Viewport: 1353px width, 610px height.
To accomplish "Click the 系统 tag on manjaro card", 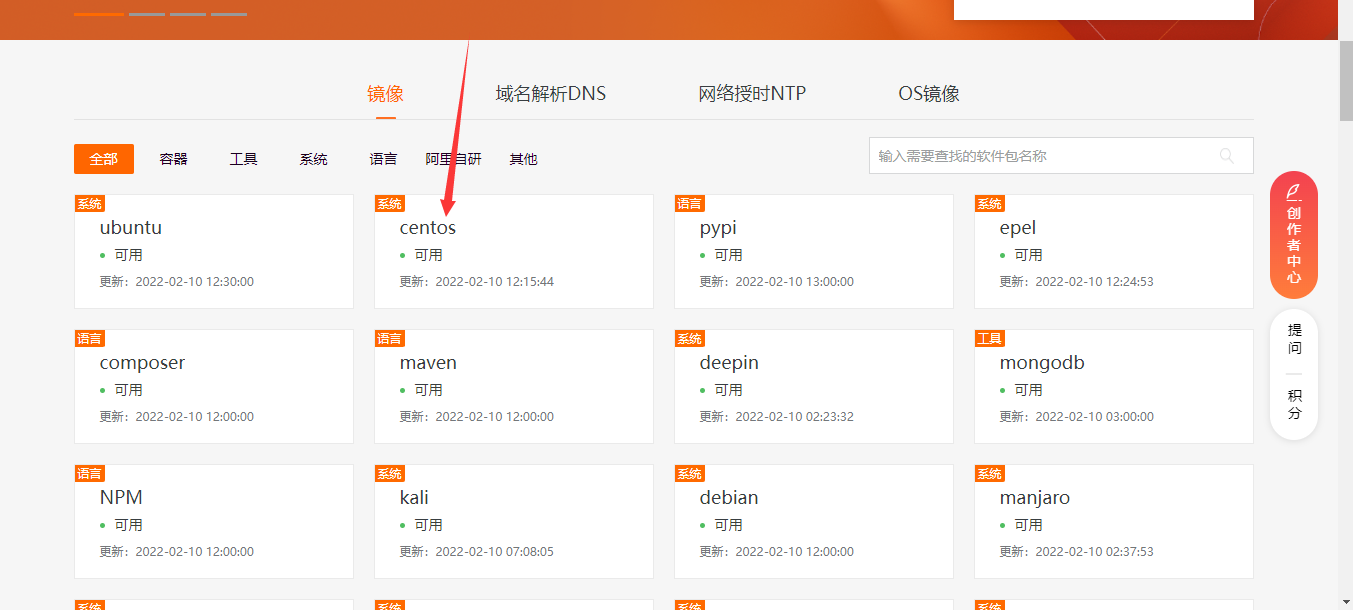I will click(x=989, y=473).
